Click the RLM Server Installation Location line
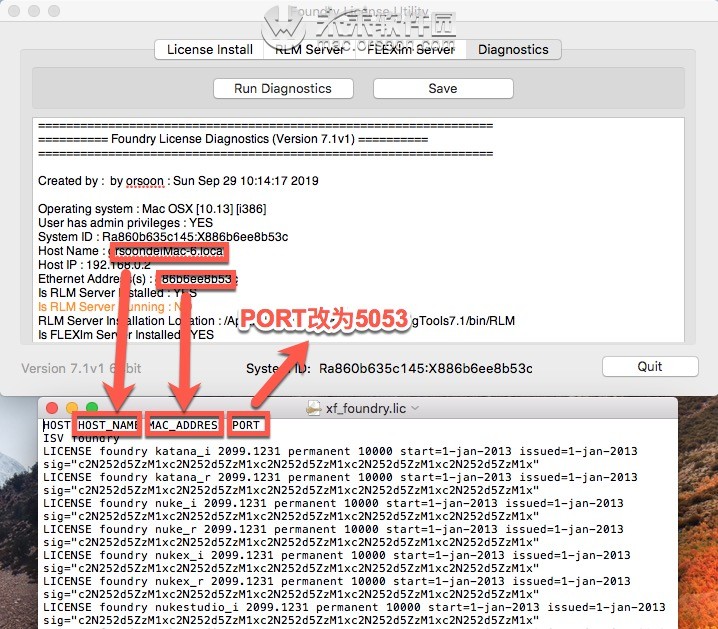The width and height of the screenshot is (718, 629). 277,321
